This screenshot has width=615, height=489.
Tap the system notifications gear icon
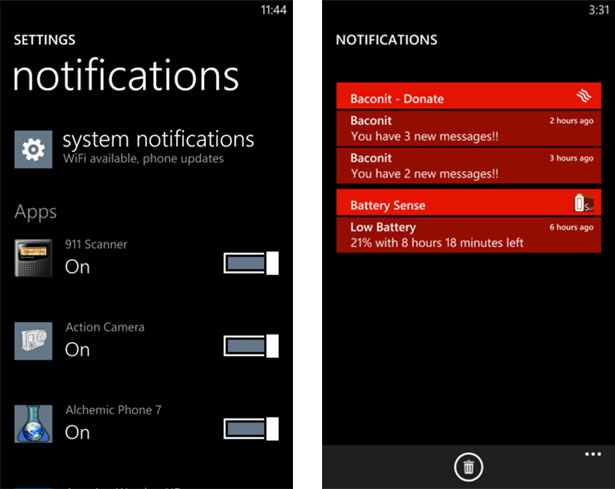point(33,150)
